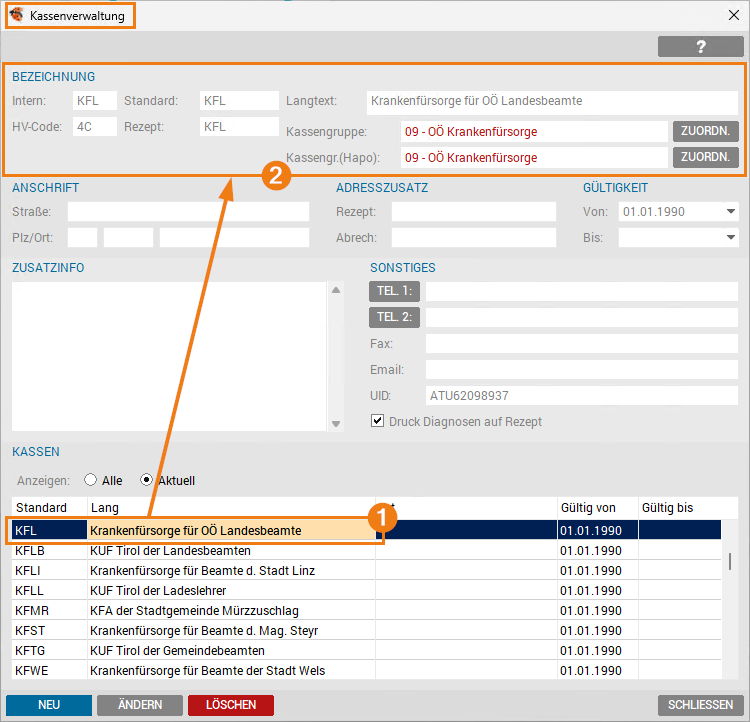Select the Alle radio button
Screen dimensions: 750x722
pyautogui.click(x=91, y=480)
